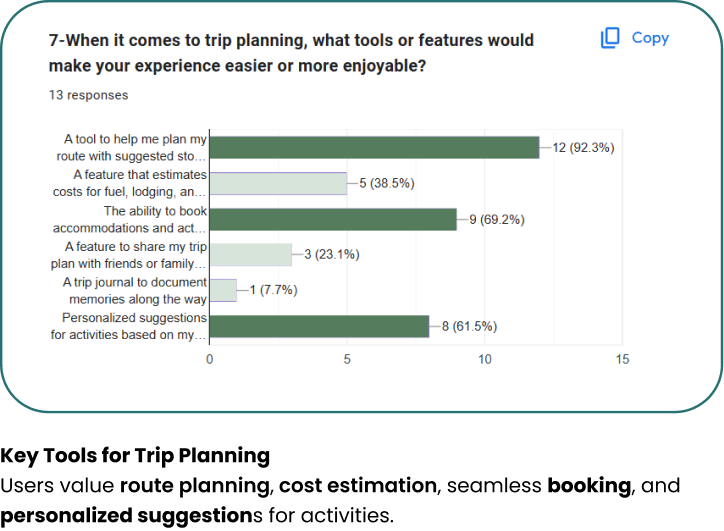The width and height of the screenshot is (724, 531).
Task: Click the '13 responses' text
Action: (89, 95)
